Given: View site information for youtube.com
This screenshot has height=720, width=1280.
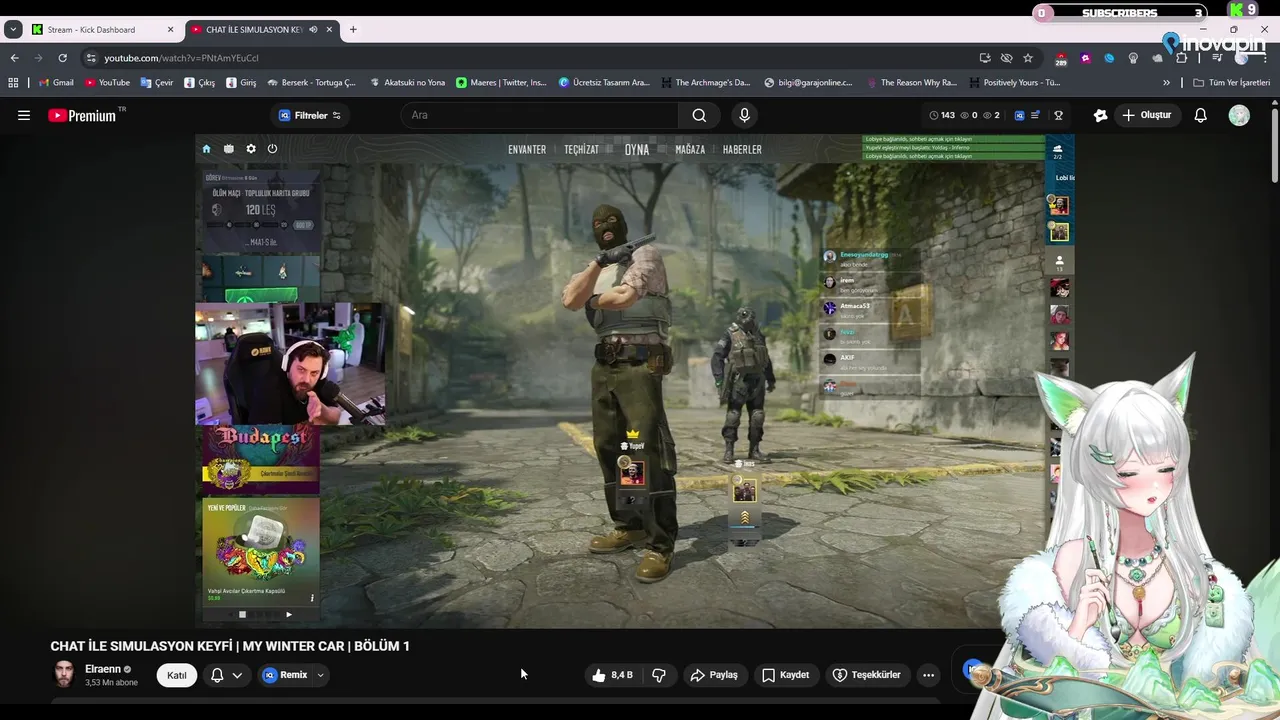Looking at the screenshot, I should tap(92, 58).
